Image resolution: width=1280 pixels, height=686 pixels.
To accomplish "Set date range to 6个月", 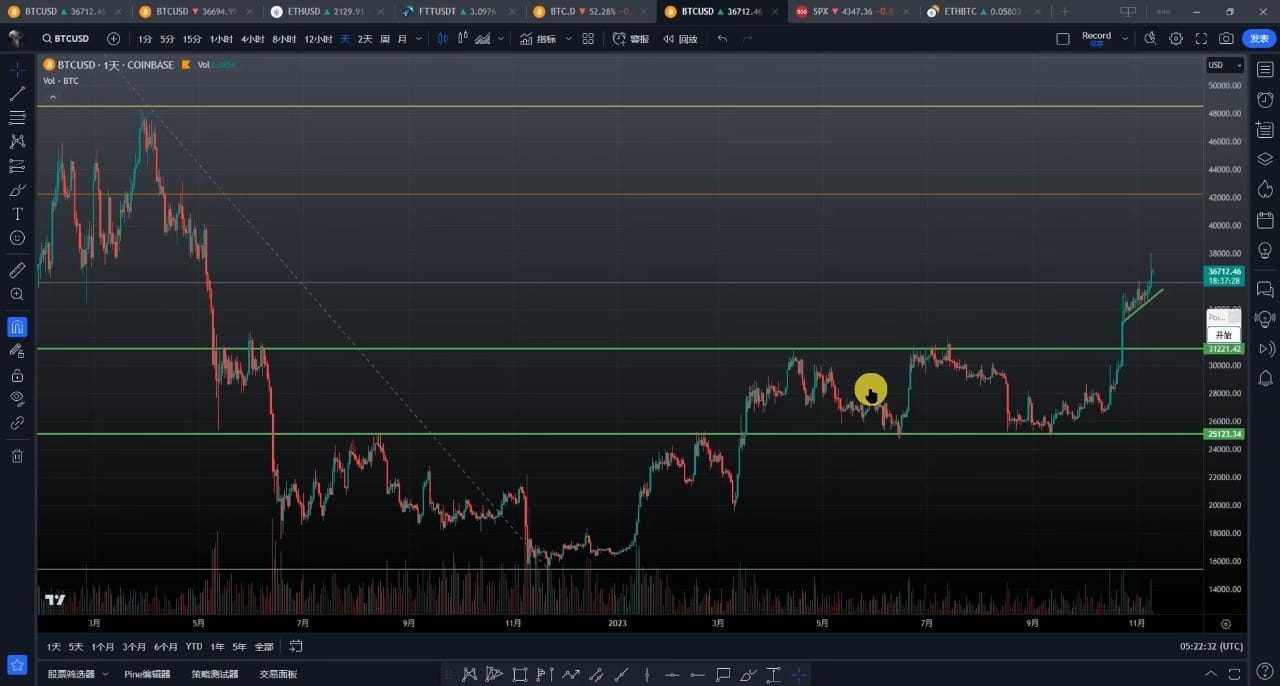I will tap(166, 647).
